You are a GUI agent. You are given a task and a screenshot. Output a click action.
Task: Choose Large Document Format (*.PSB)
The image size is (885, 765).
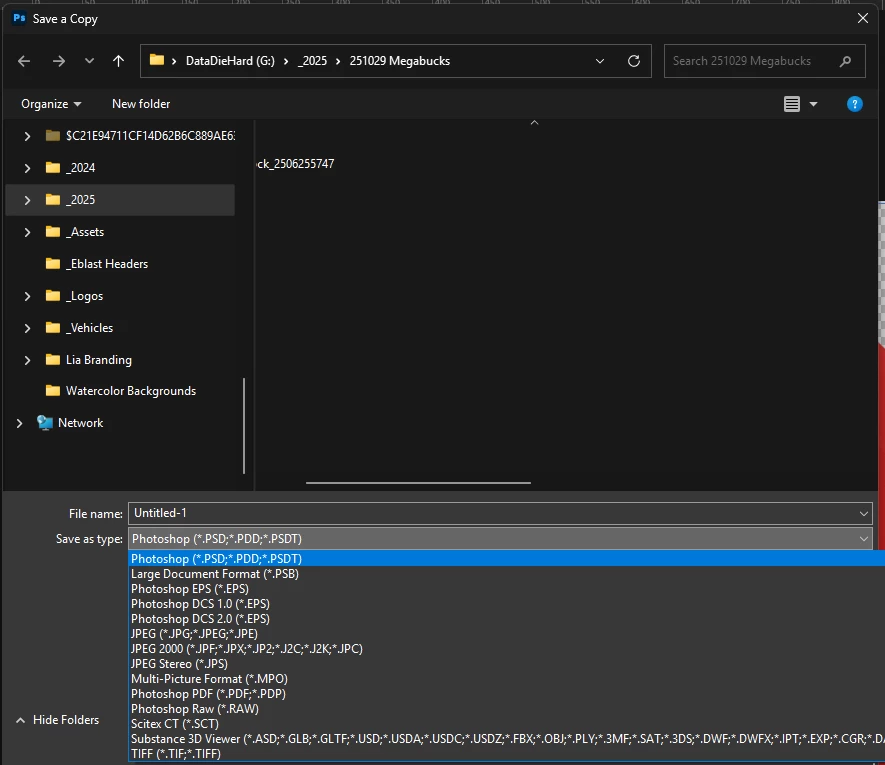(x=506, y=574)
